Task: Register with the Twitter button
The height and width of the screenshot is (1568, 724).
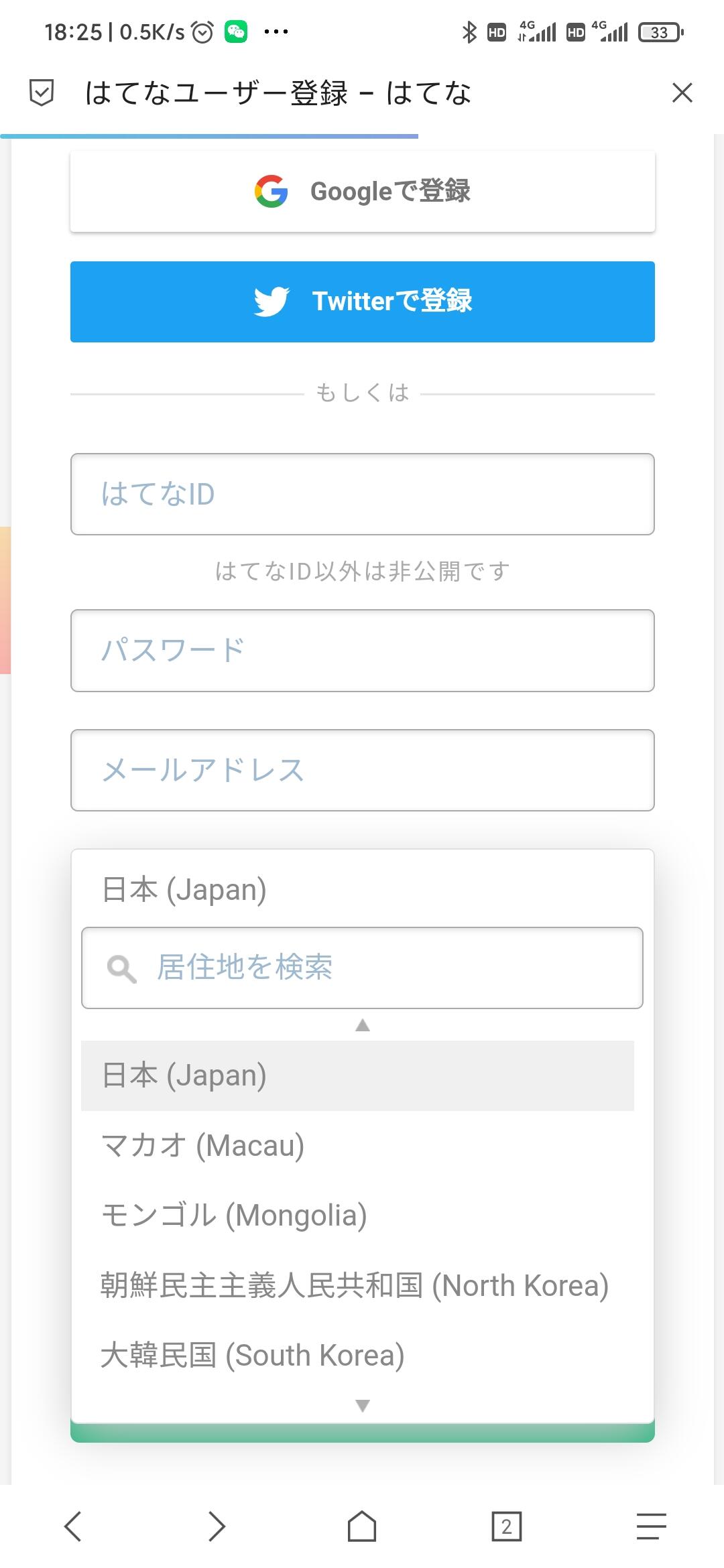Action: 362,302
